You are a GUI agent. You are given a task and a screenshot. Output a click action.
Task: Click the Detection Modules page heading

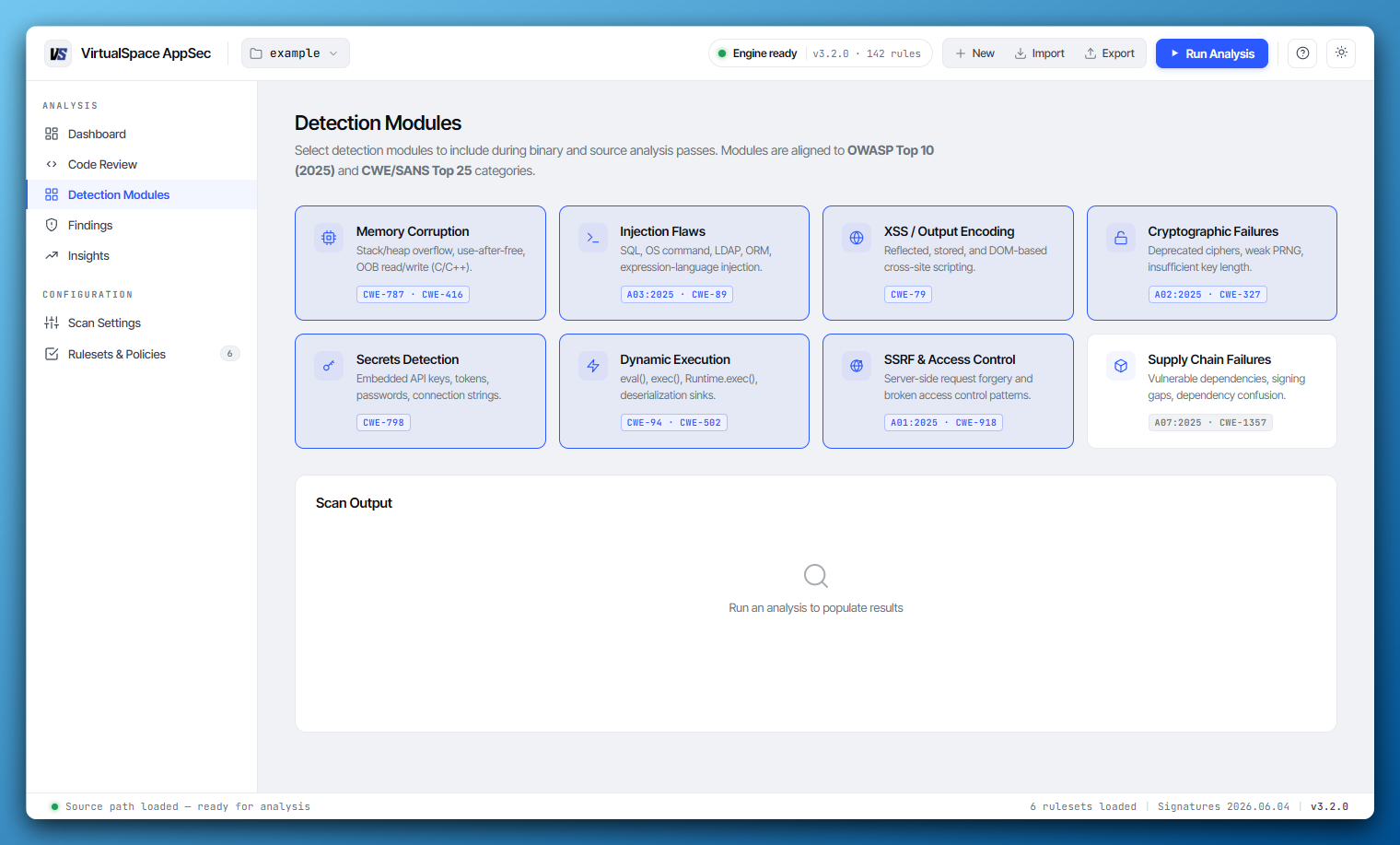378,123
